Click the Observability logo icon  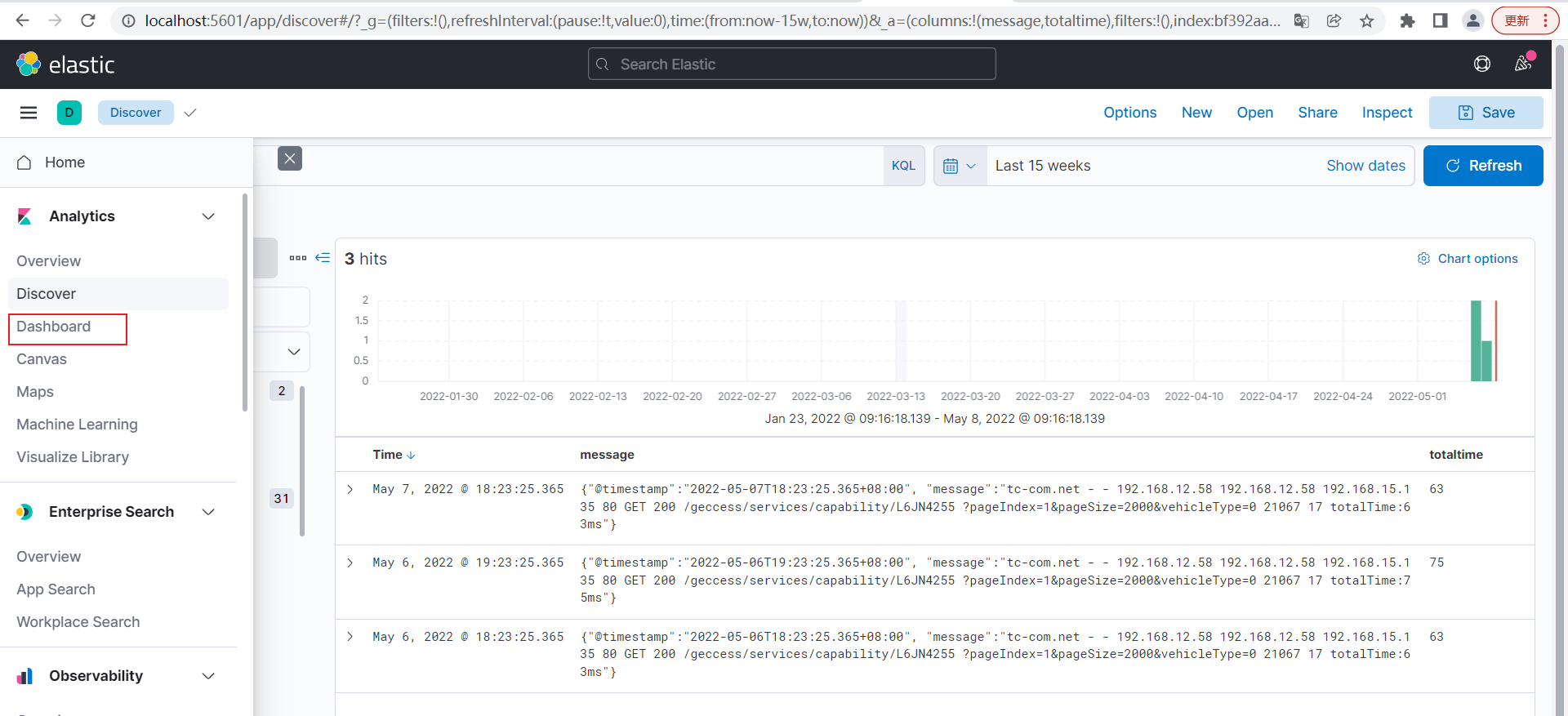[x=24, y=676]
